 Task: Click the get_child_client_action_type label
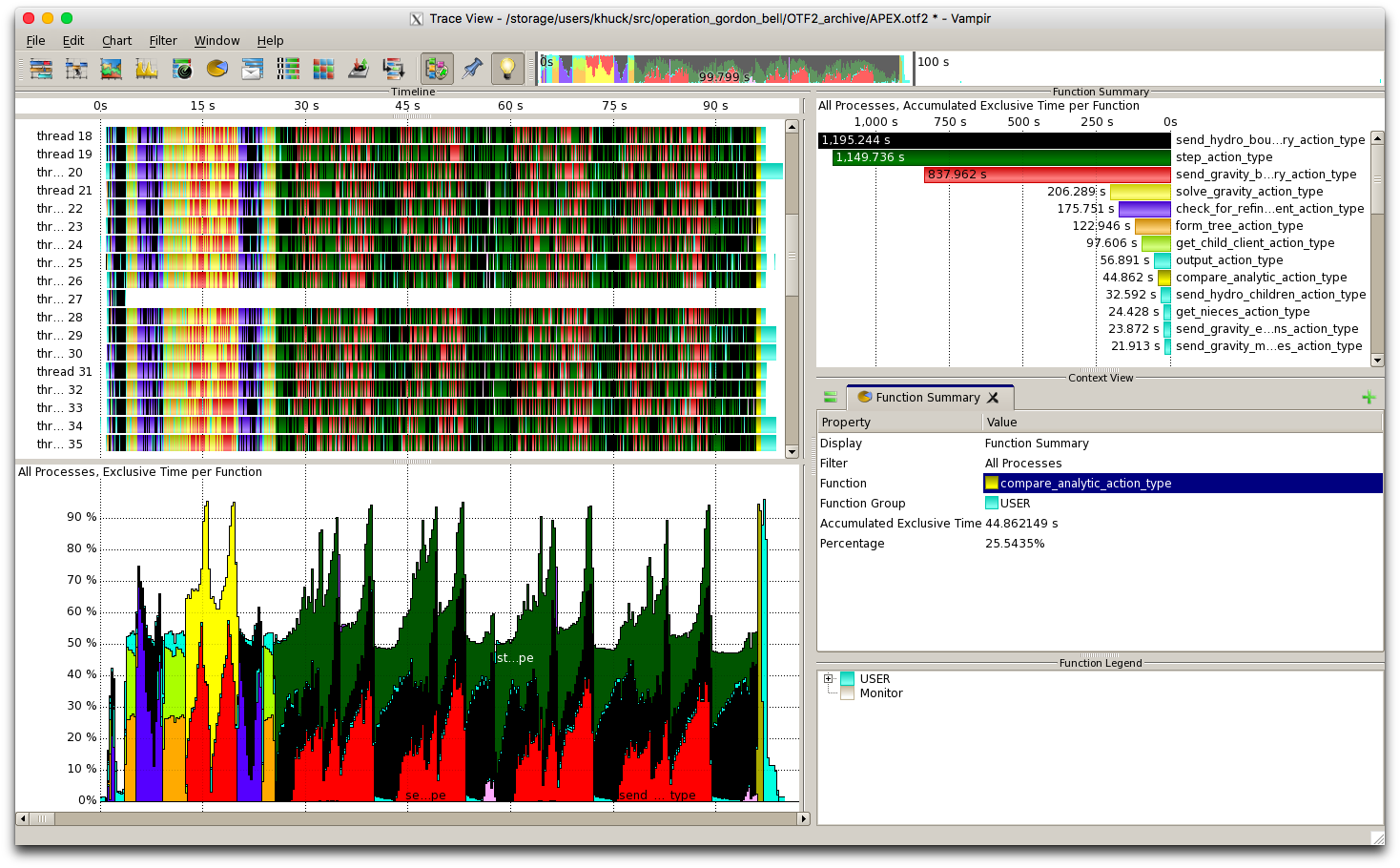pyautogui.click(x=1255, y=243)
